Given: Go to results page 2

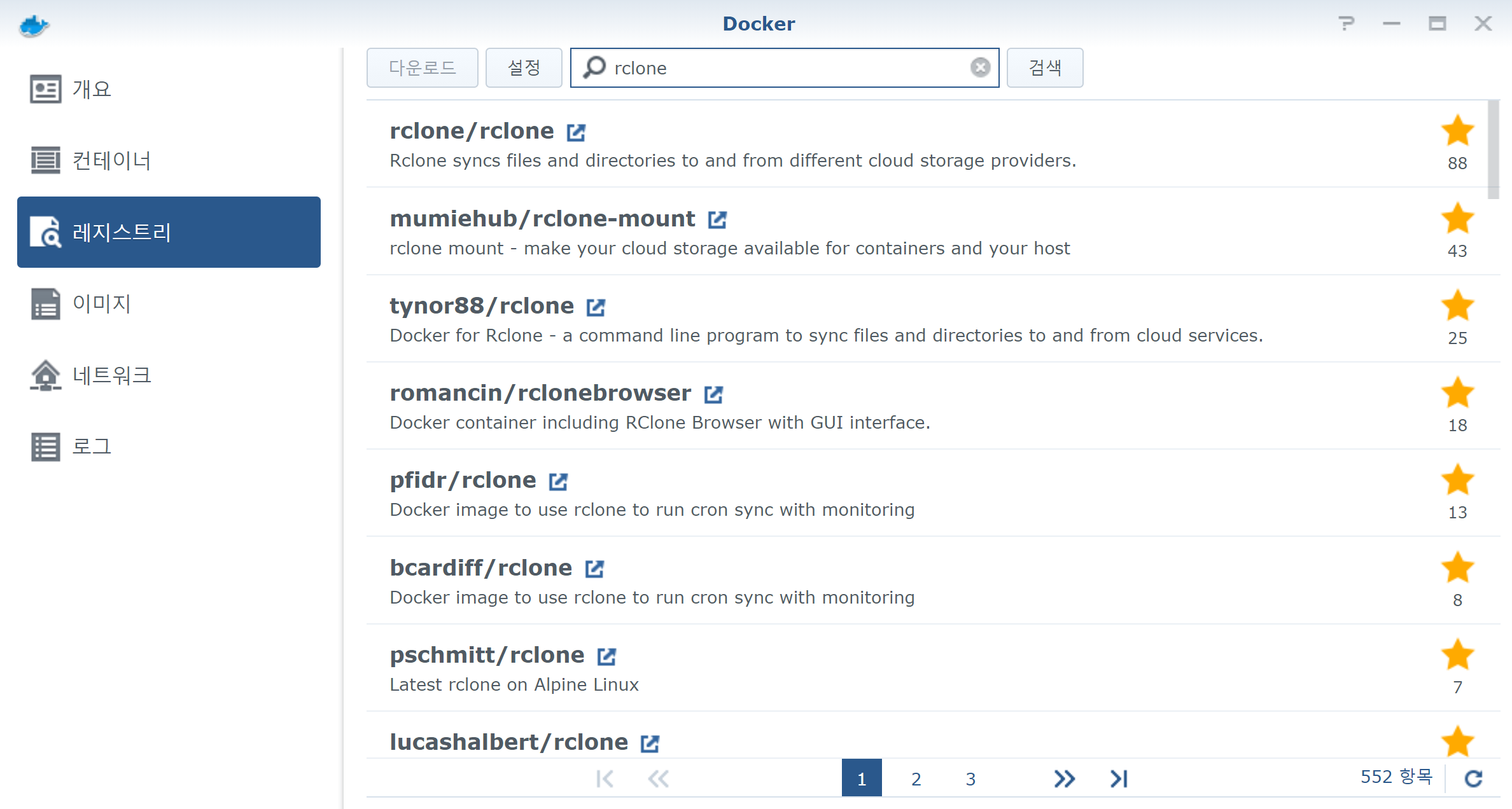Looking at the screenshot, I should point(916,778).
